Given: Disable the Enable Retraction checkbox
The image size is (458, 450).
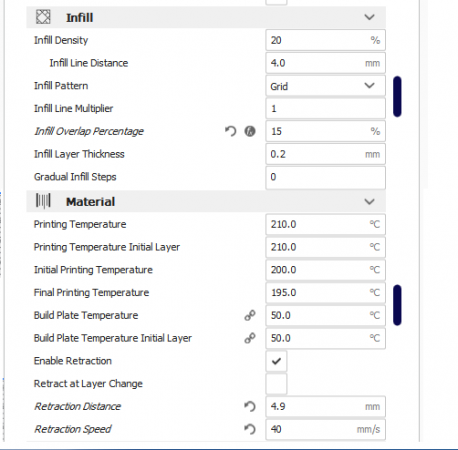Looking at the screenshot, I should [x=276, y=361].
